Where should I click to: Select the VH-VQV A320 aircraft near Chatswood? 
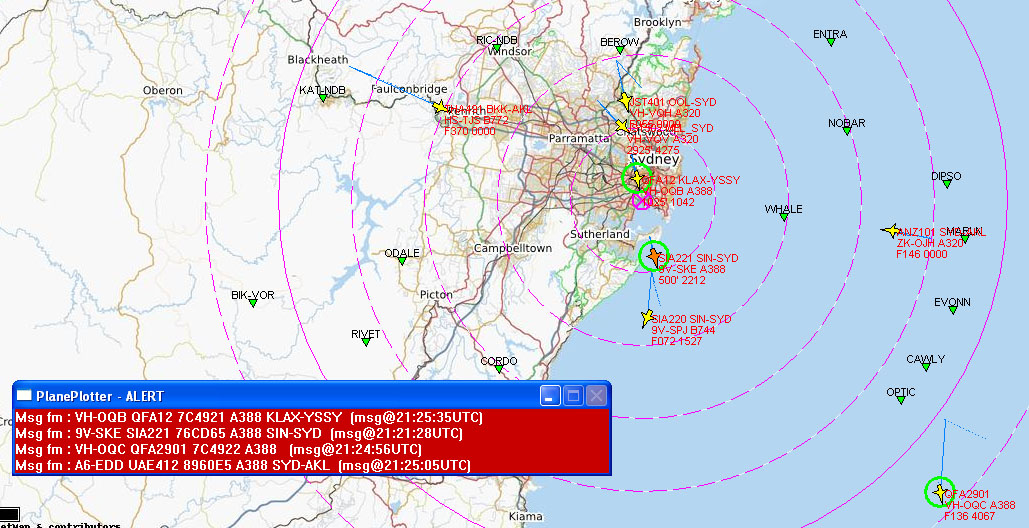coord(621,125)
